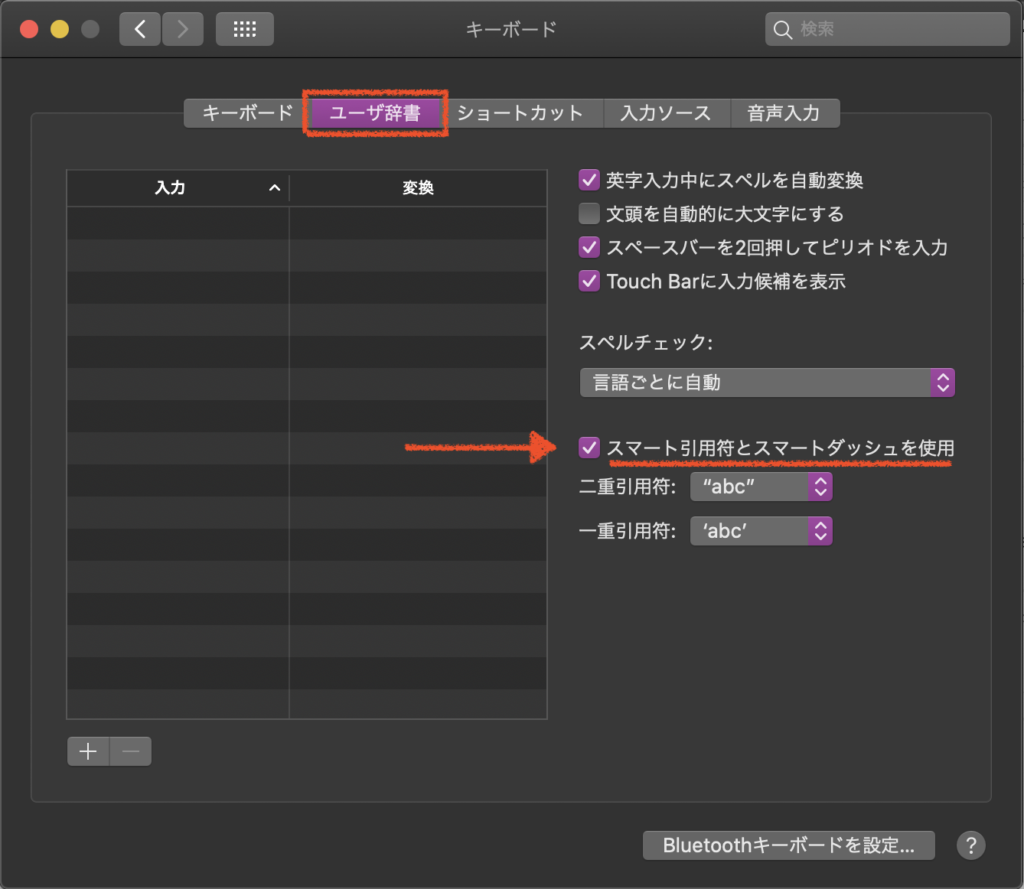Click the 変換 column header
The width and height of the screenshot is (1024, 889).
pyautogui.click(x=418, y=188)
